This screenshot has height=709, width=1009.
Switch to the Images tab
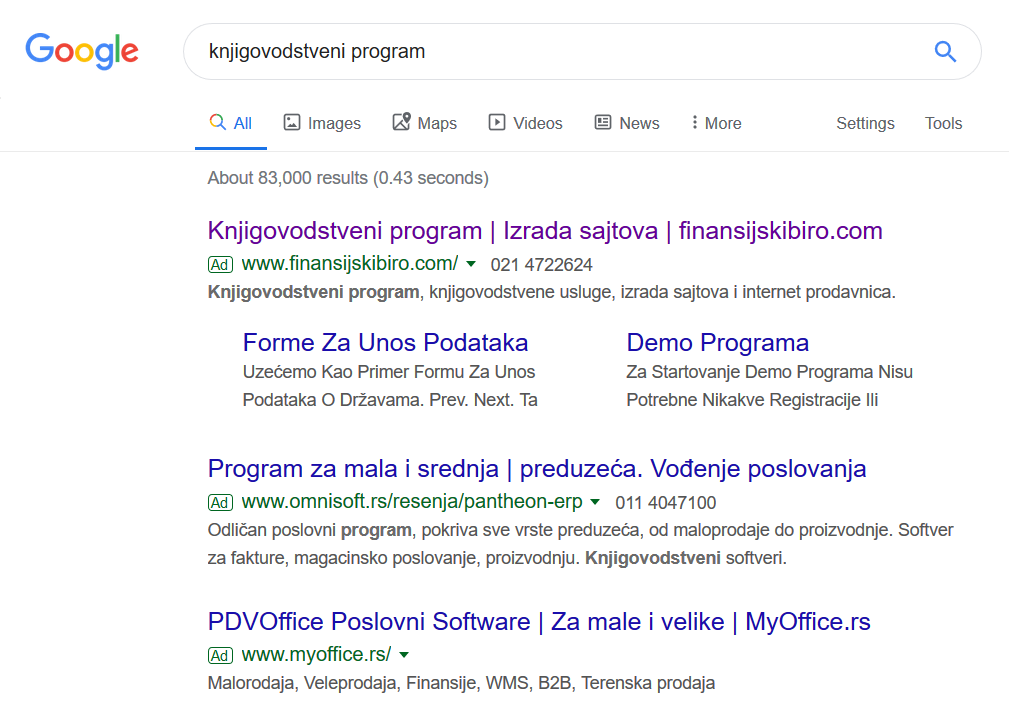point(322,123)
